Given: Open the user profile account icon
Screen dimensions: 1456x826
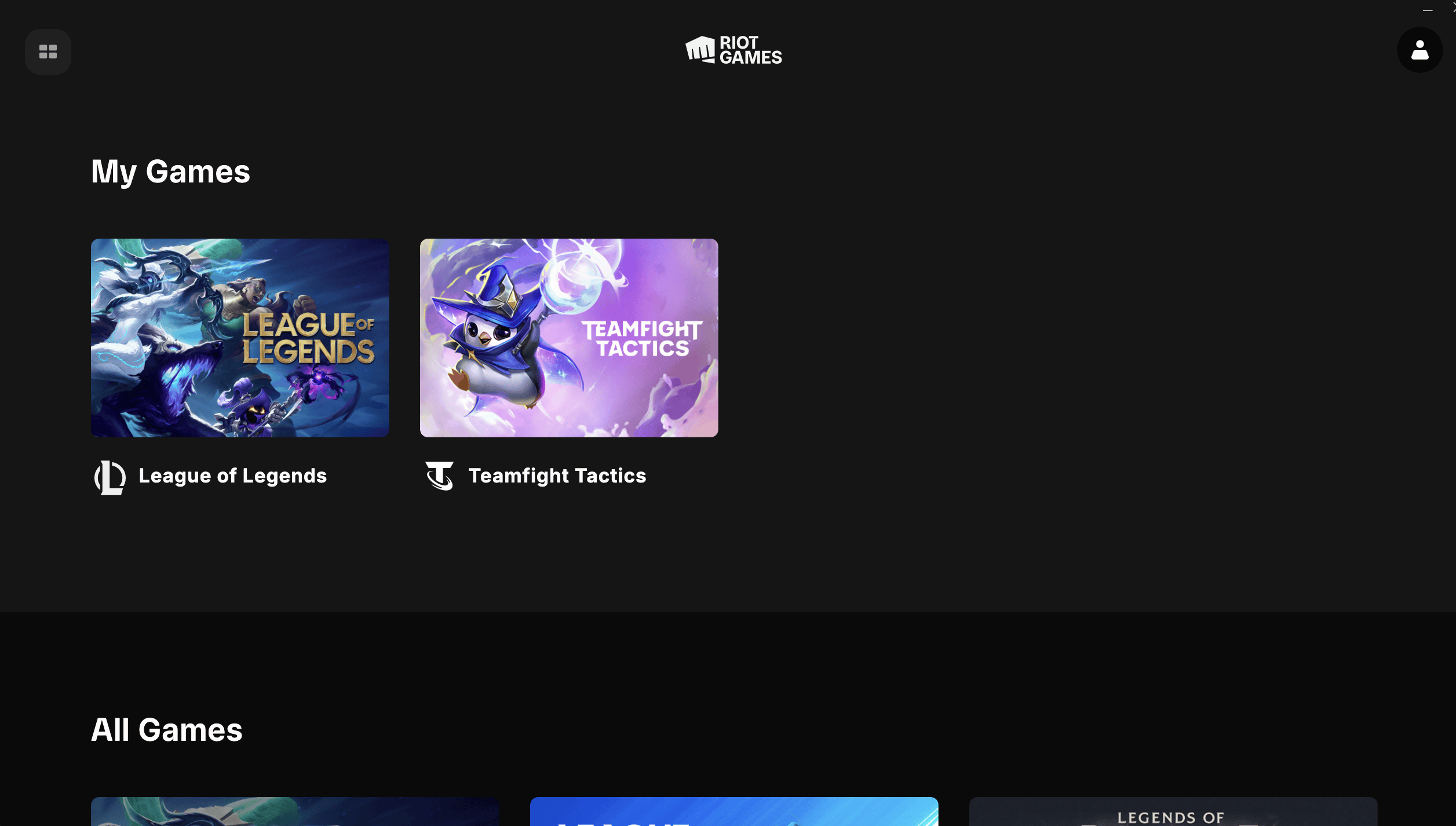Looking at the screenshot, I should coord(1419,50).
